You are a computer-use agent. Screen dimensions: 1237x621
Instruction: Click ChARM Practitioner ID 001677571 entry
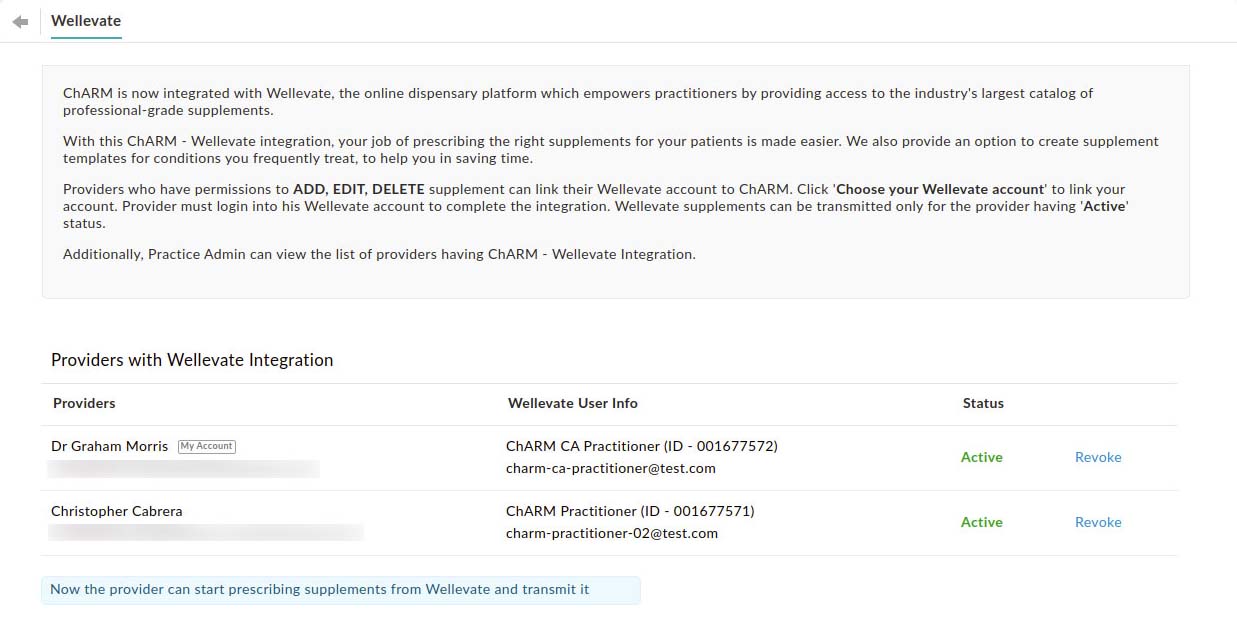point(630,510)
